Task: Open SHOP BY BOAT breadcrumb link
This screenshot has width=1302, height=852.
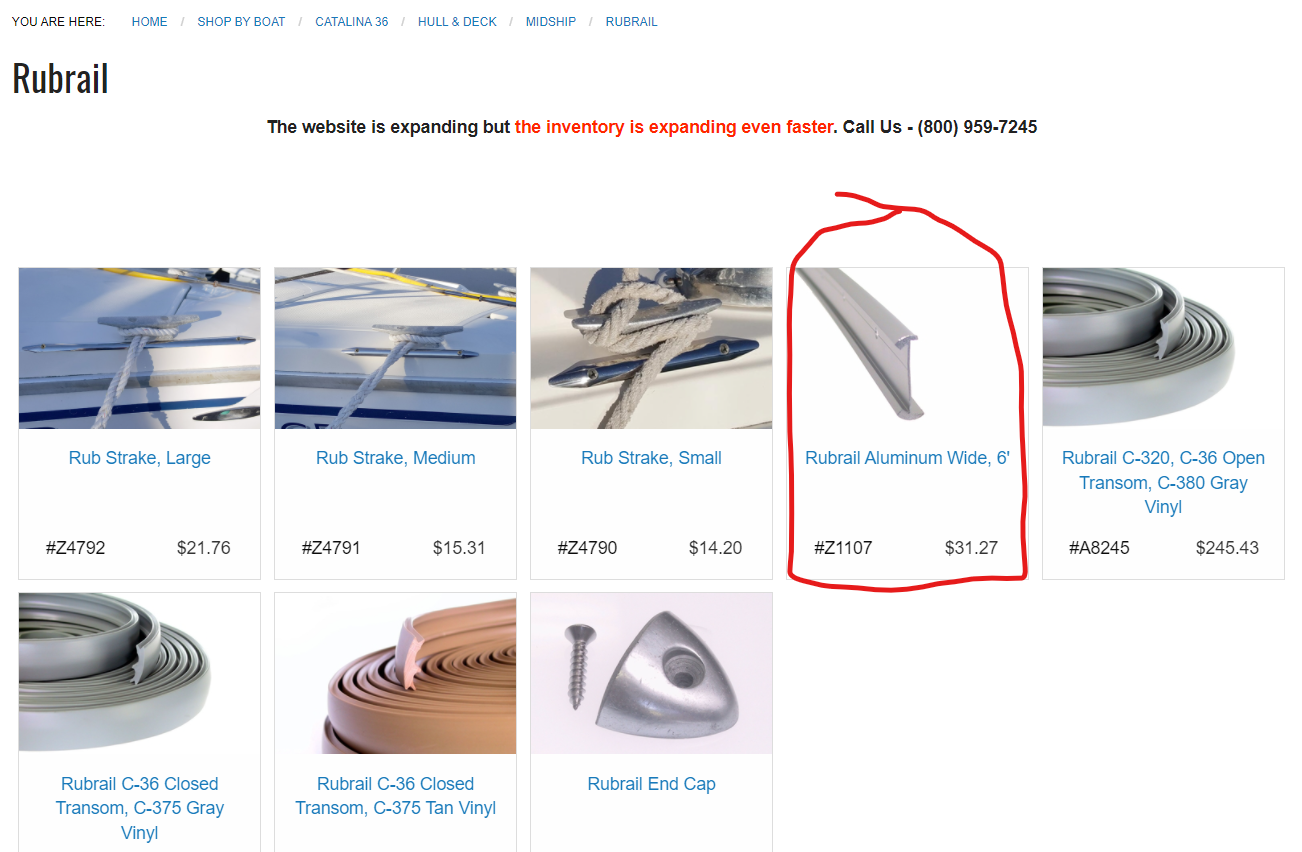Action: click(241, 22)
